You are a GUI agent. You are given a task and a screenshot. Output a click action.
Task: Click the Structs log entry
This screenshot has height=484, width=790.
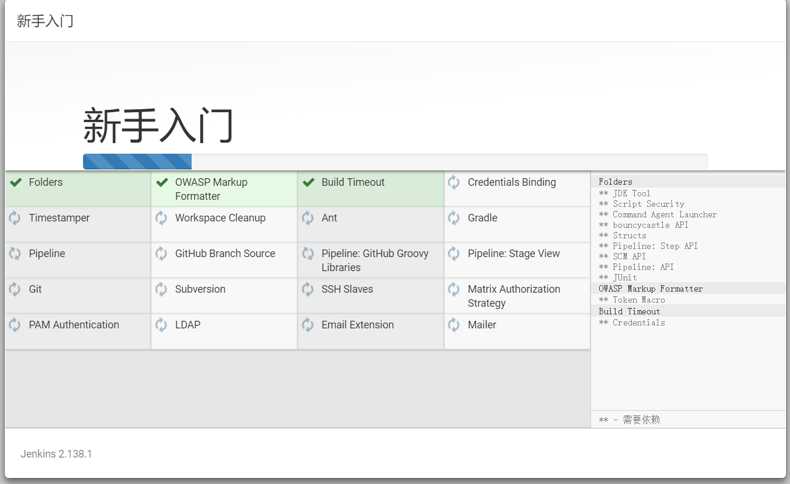point(622,236)
